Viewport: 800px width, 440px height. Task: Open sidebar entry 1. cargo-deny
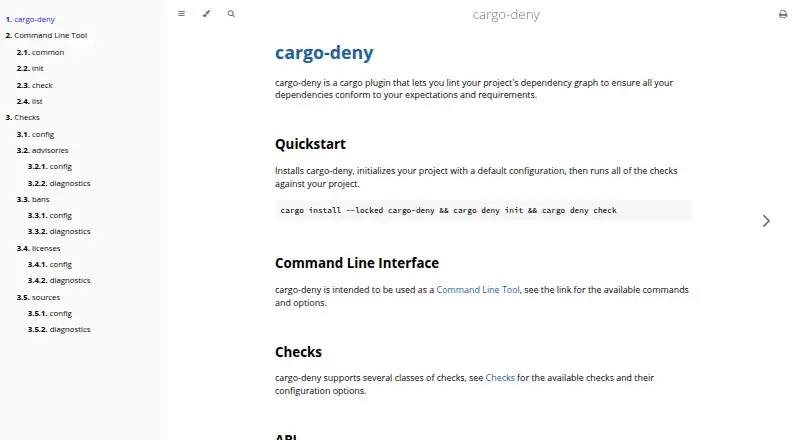tap(30, 19)
